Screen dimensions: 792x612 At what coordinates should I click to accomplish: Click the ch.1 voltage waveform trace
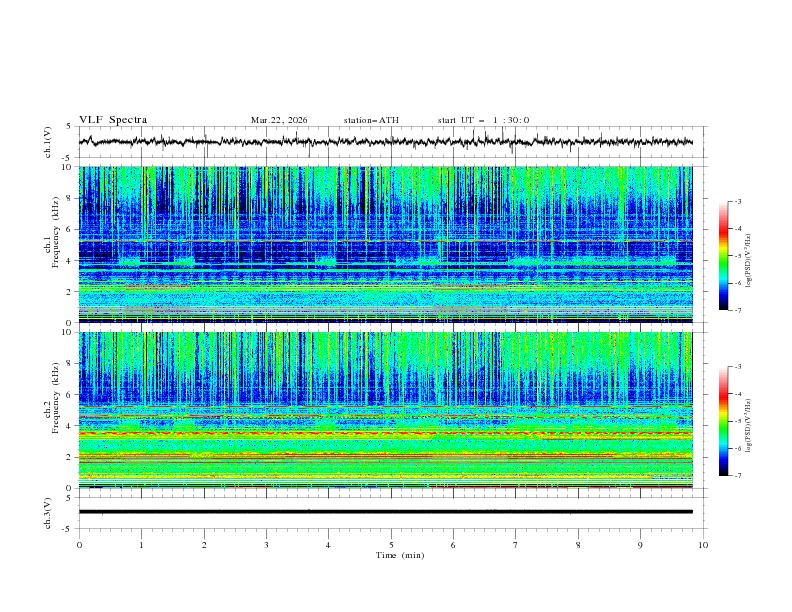(x=385, y=142)
